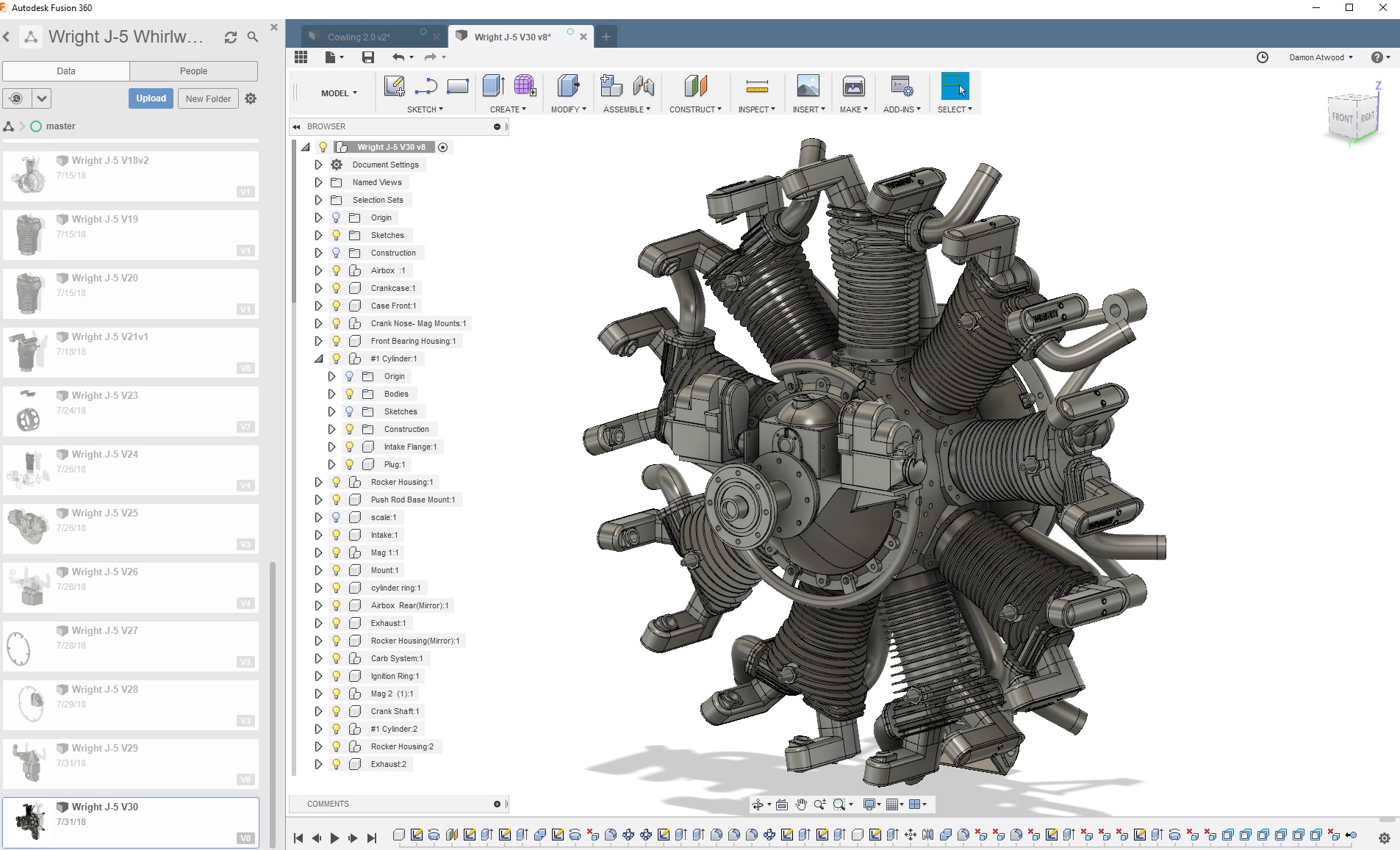This screenshot has height=850, width=1400.
Task: Click the Undo arrow icon
Action: (398, 57)
